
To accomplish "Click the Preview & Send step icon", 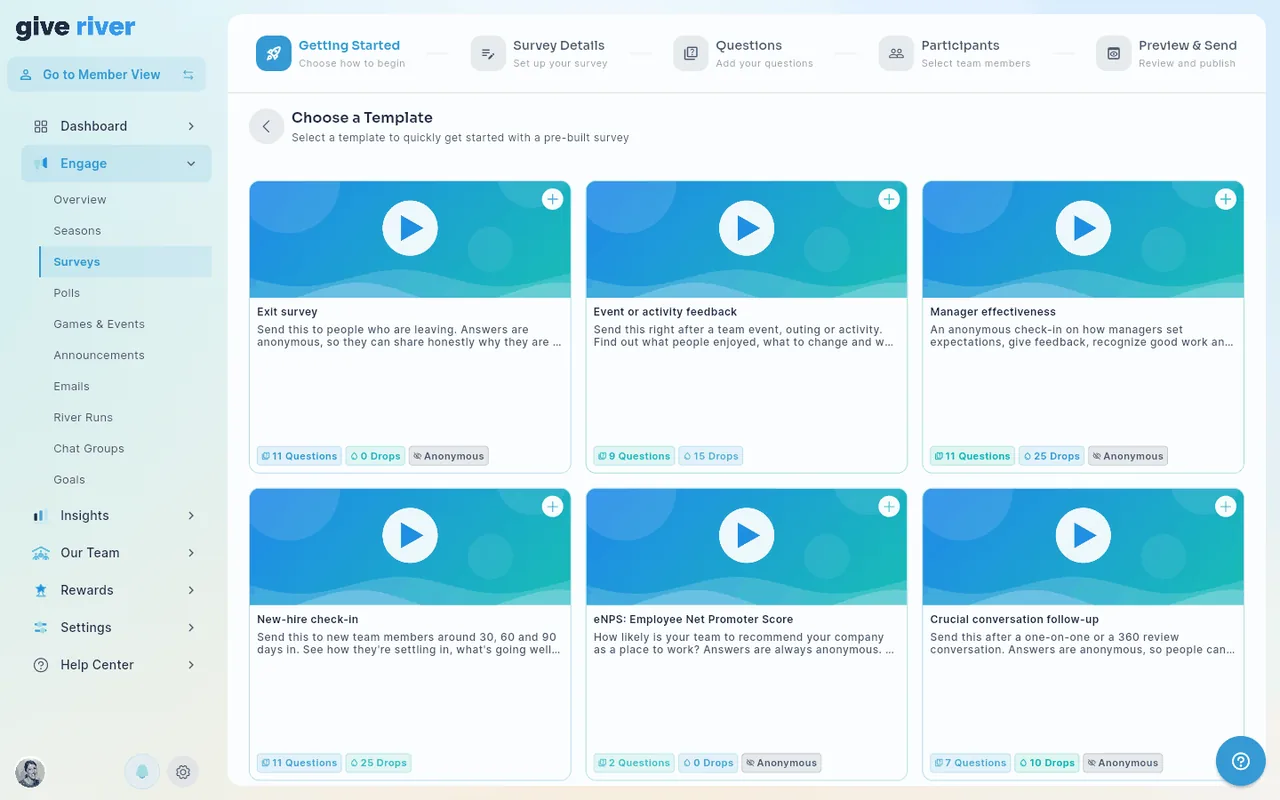I will pos(1114,54).
